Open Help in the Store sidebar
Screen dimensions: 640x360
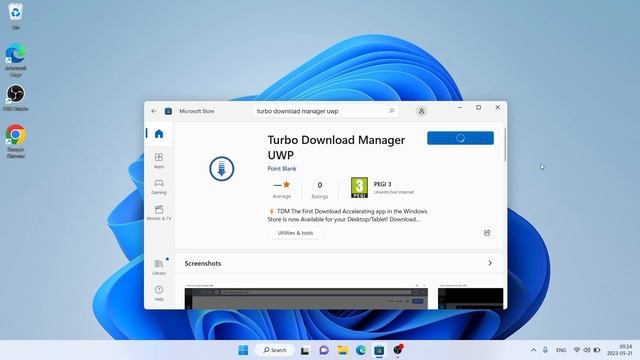point(159,293)
